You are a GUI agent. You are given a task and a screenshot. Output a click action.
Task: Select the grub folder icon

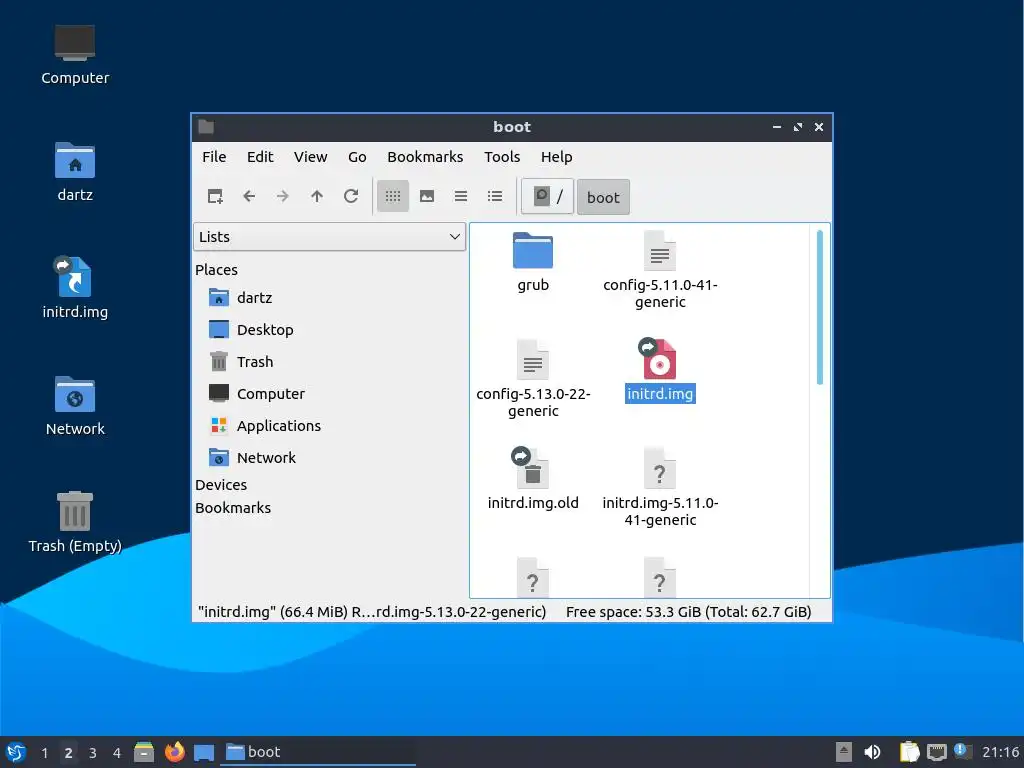[533, 250]
